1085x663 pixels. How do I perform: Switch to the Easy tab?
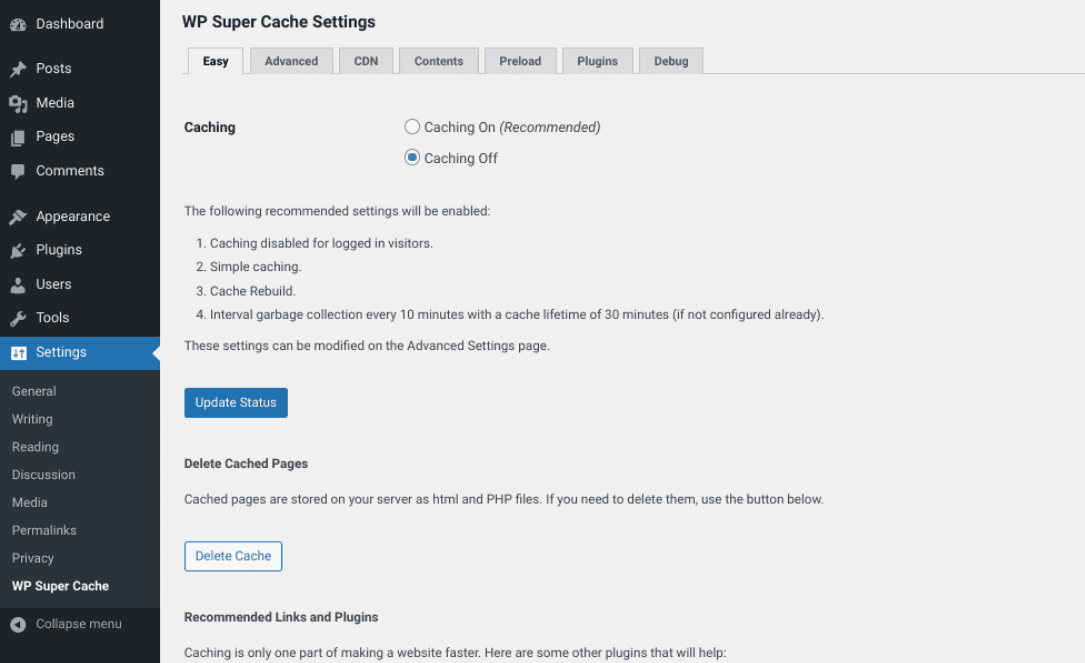tap(215, 61)
